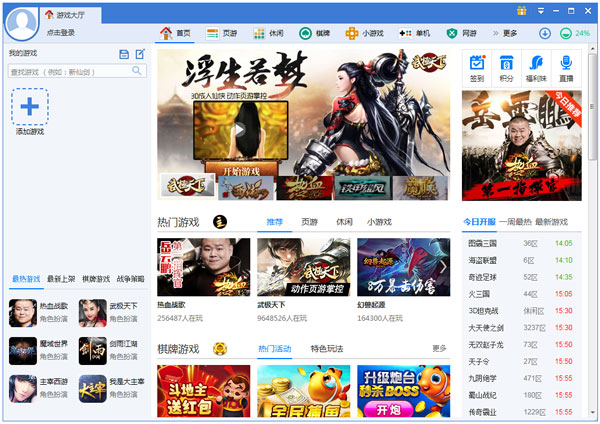The image size is (600, 424).
Task: Click the 开始游戏 button on banner
Action: click(x=241, y=170)
